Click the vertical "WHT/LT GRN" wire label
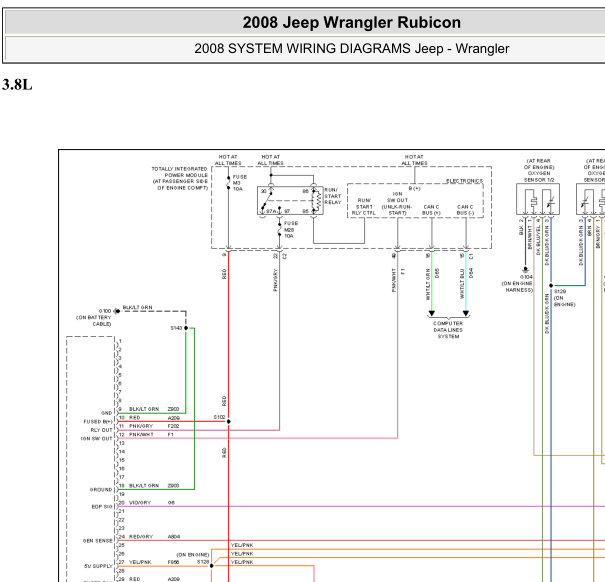Viewport: 605px width, 582px height. point(428,284)
